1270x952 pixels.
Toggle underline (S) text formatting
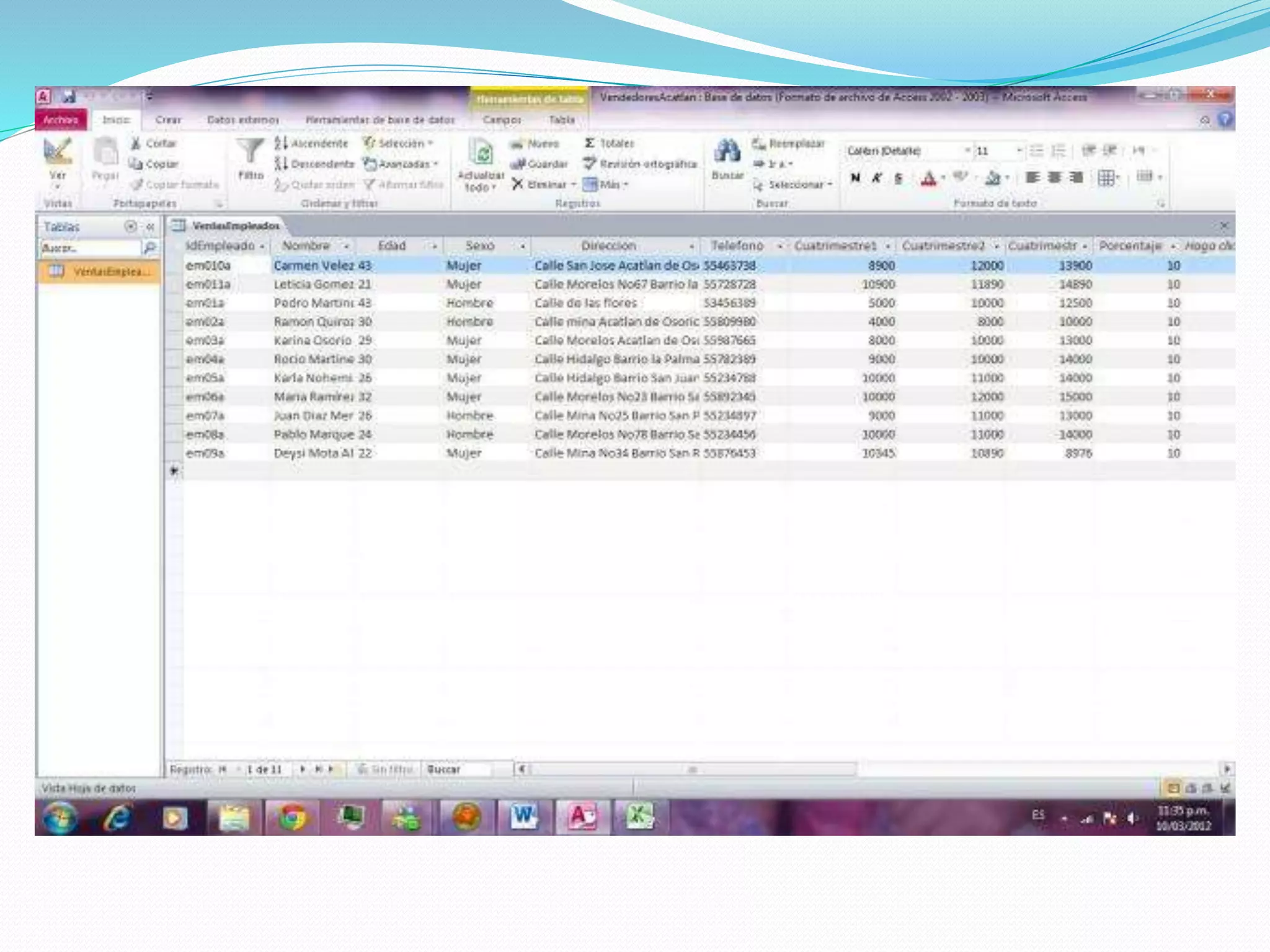point(899,178)
